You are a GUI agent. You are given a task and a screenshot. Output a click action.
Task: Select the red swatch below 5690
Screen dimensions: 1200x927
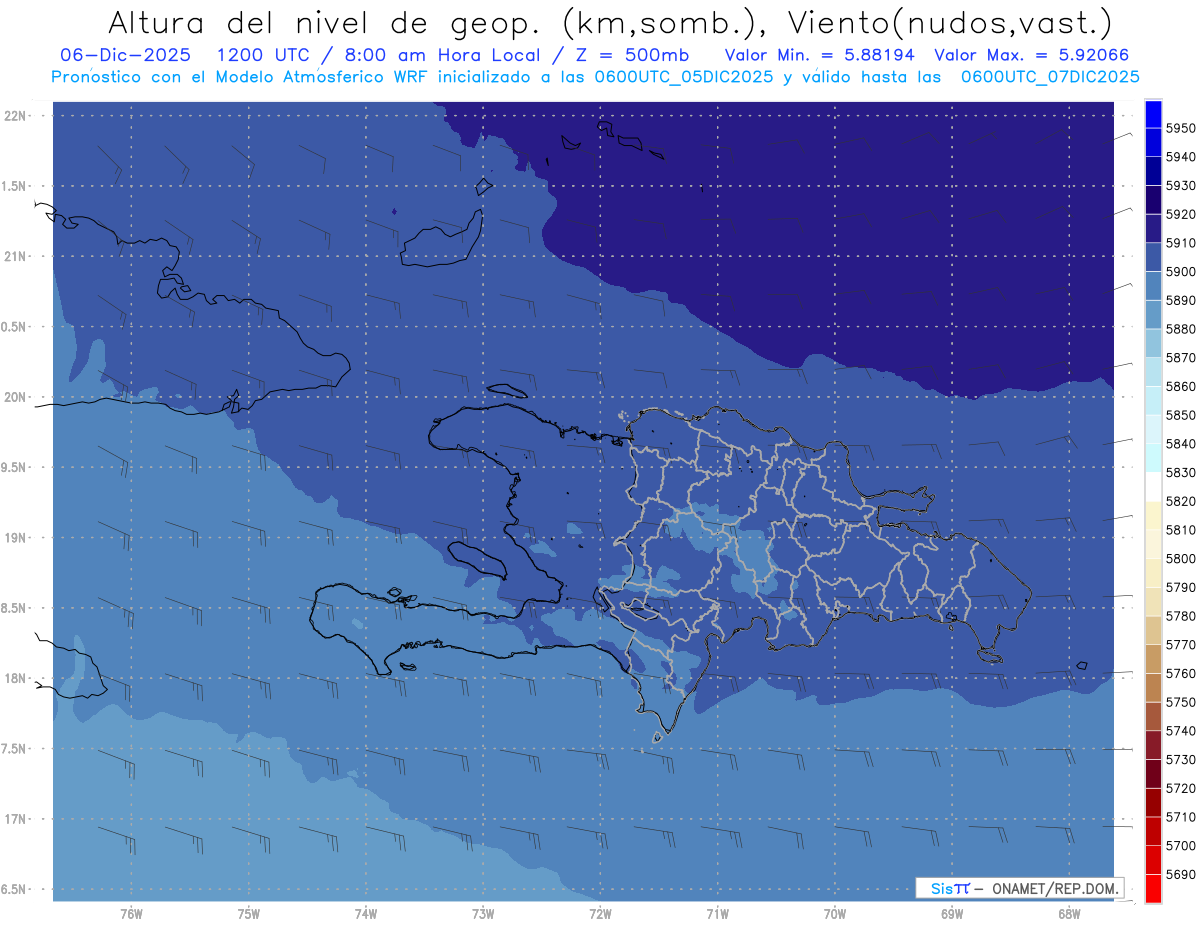(1152, 888)
